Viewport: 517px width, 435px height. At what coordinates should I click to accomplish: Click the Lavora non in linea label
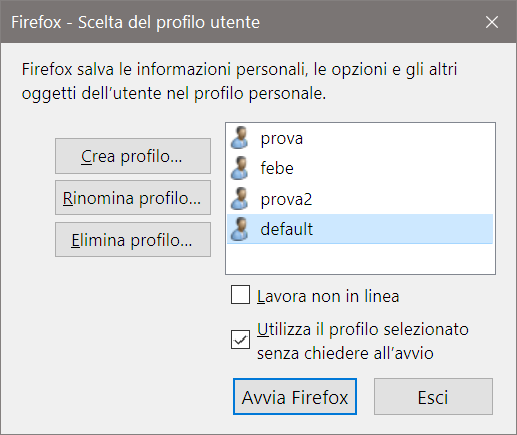coord(328,296)
